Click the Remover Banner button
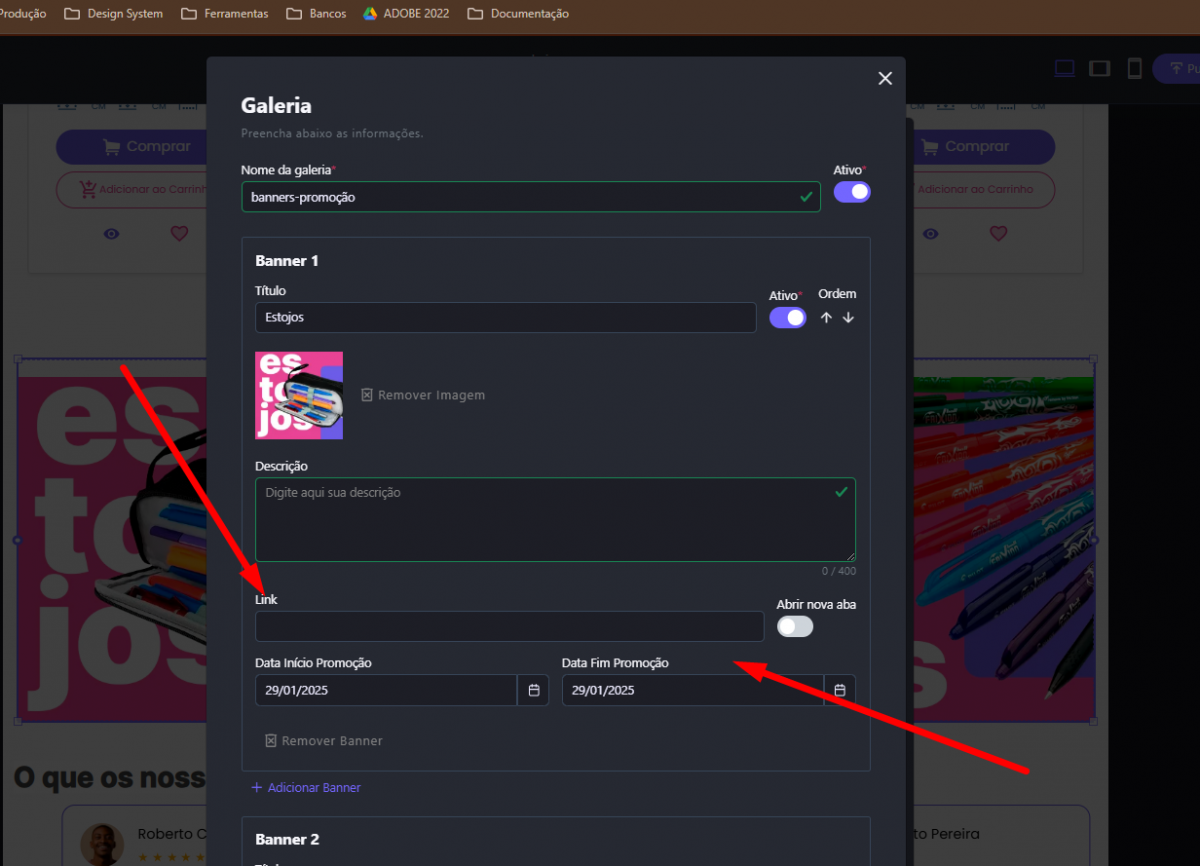This screenshot has width=1200, height=866. tap(324, 741)
